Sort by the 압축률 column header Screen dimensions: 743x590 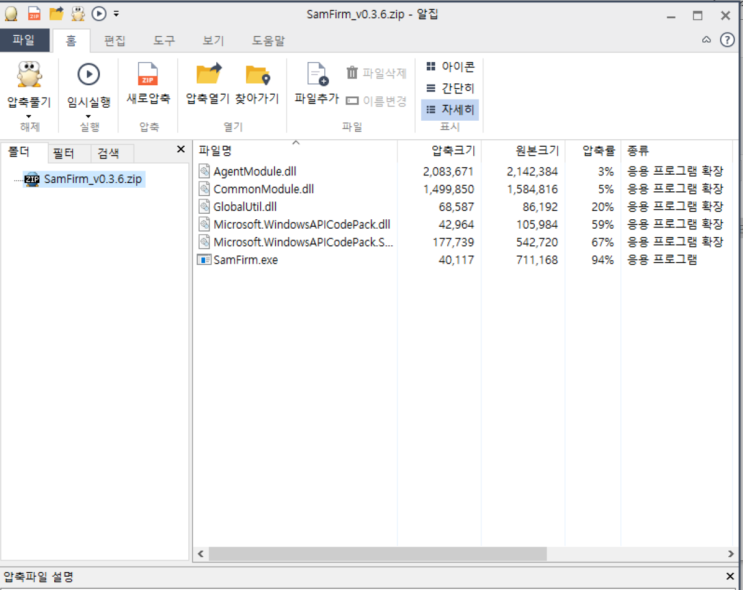coord(593,151)
